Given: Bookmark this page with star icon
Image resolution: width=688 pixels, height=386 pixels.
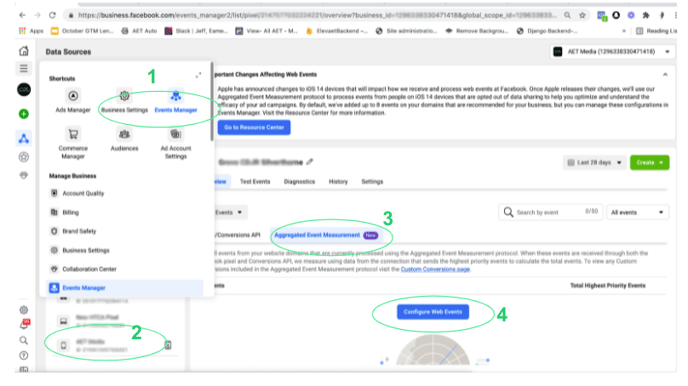Looking at the screenshot, I should click(x=582, y=15).
